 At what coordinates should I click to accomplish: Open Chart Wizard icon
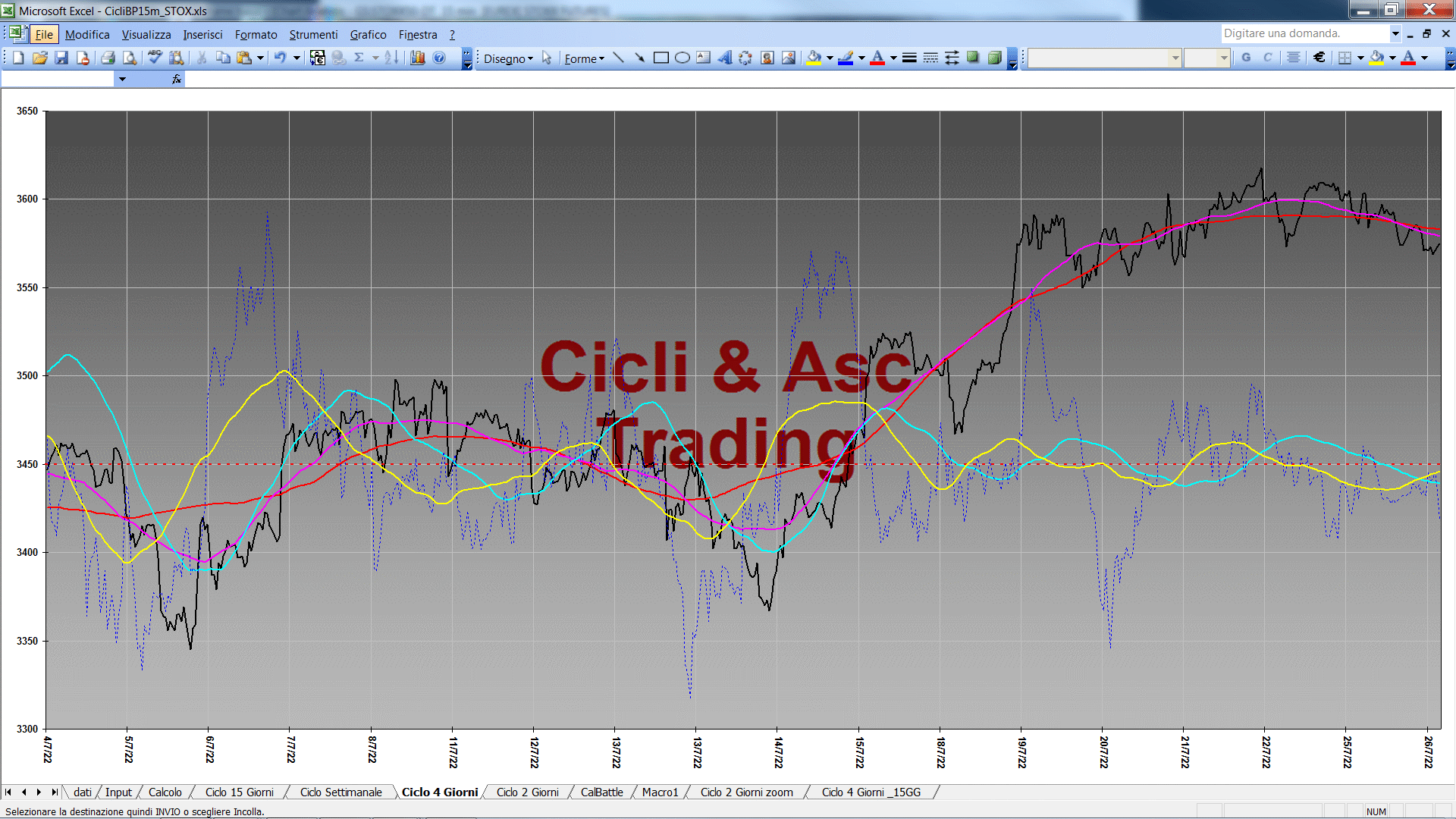[417, 58]
